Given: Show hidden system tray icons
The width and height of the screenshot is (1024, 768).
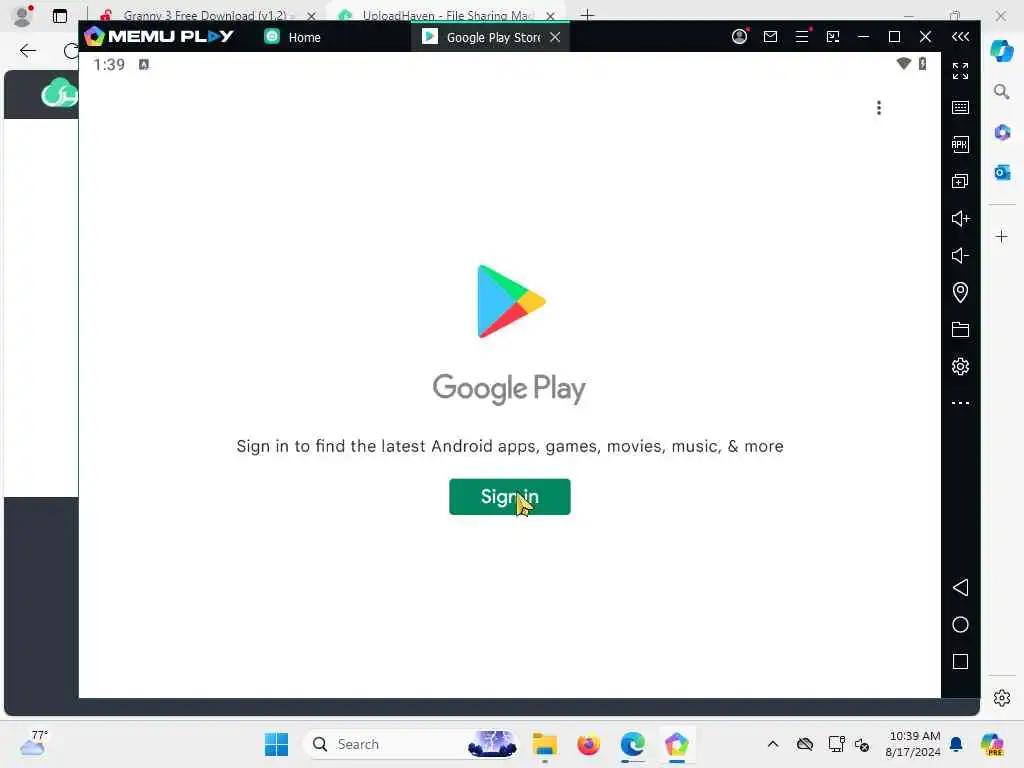Looking at the screenshot, I should tap(773, 744).
